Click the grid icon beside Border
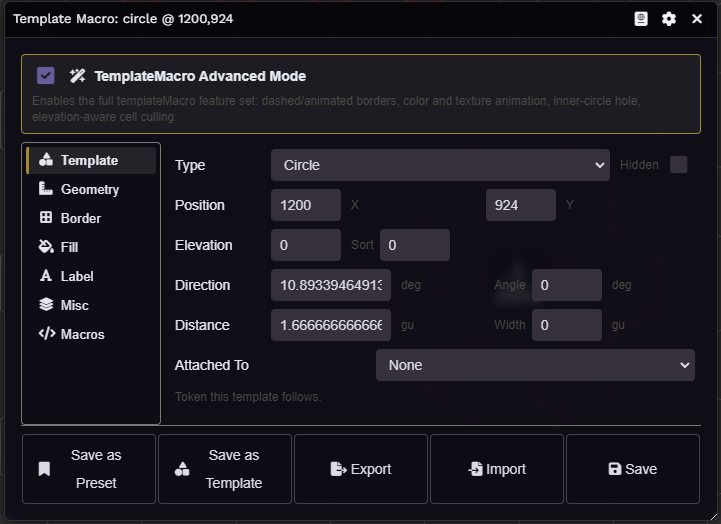Screen dimensions: 721x524 pyautogui.click(x=46, y=217)
